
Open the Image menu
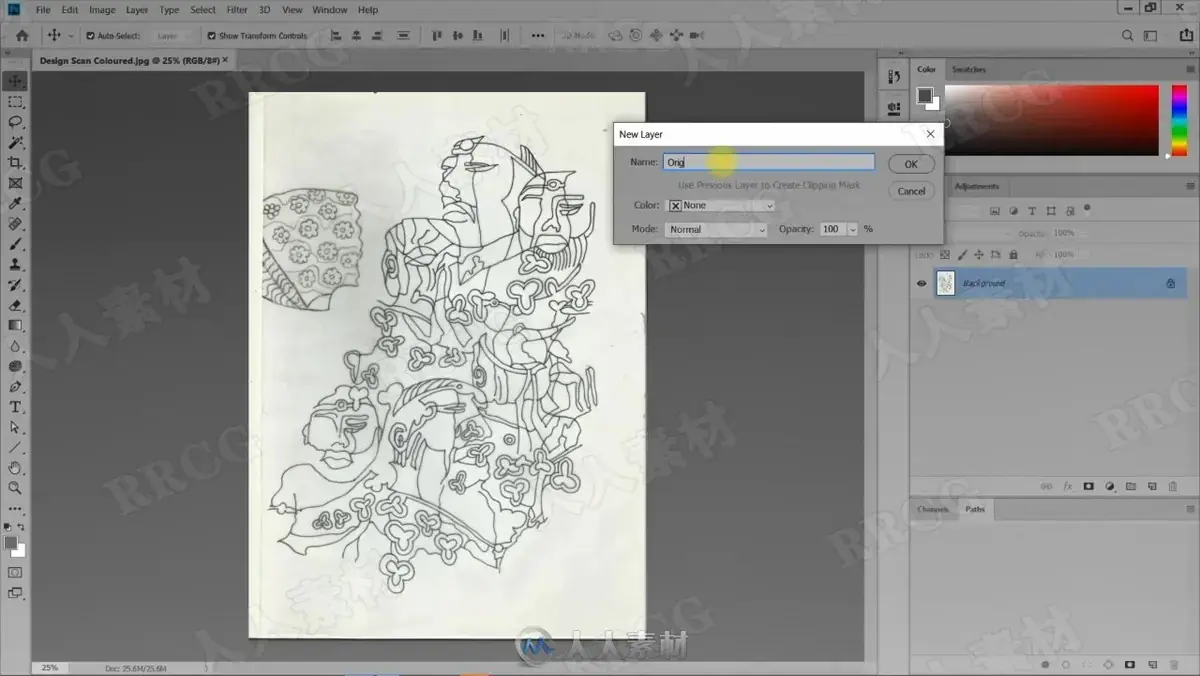tap(102, 10)
